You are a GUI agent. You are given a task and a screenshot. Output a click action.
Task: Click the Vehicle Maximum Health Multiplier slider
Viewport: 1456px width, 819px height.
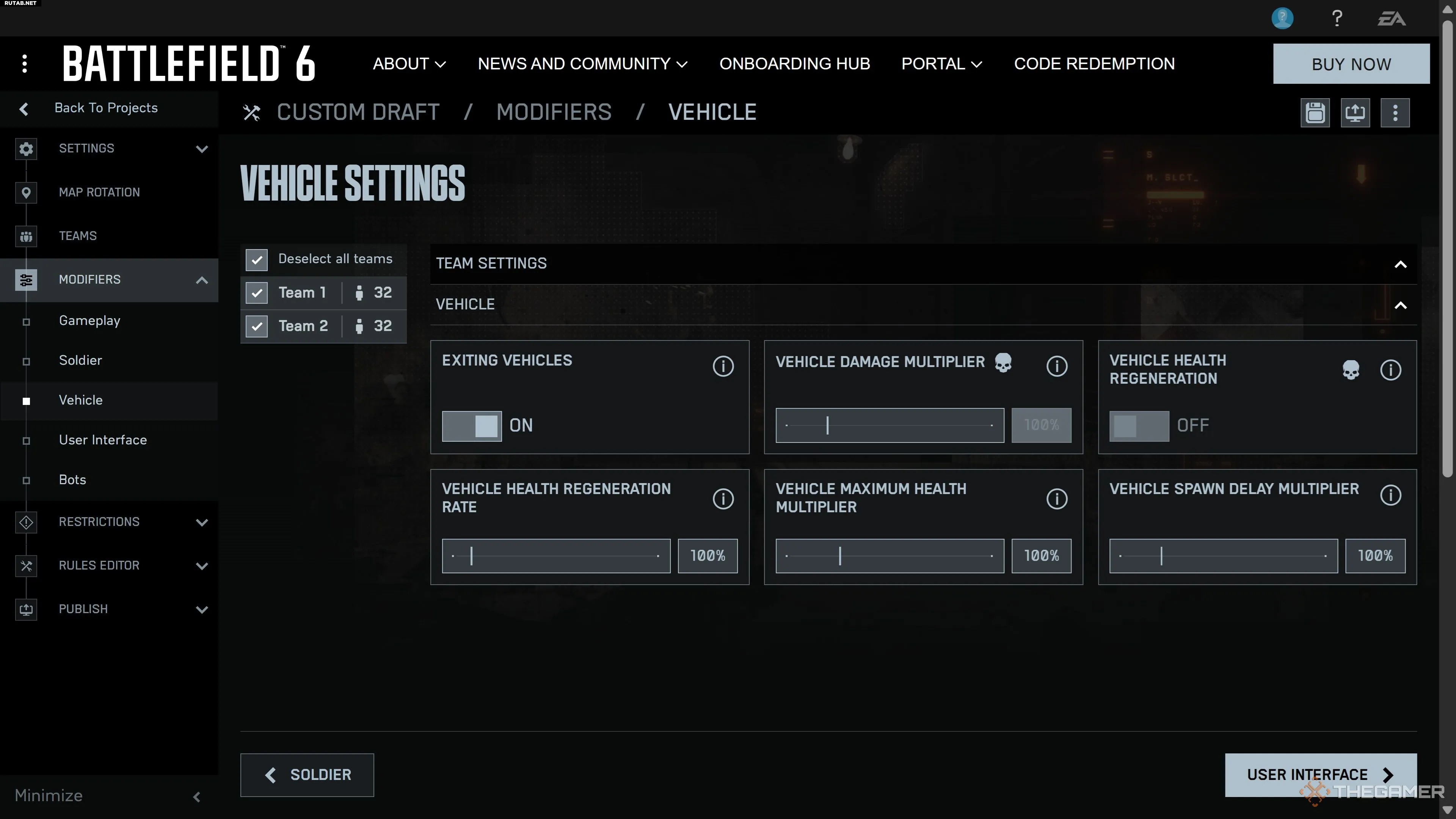889,555
